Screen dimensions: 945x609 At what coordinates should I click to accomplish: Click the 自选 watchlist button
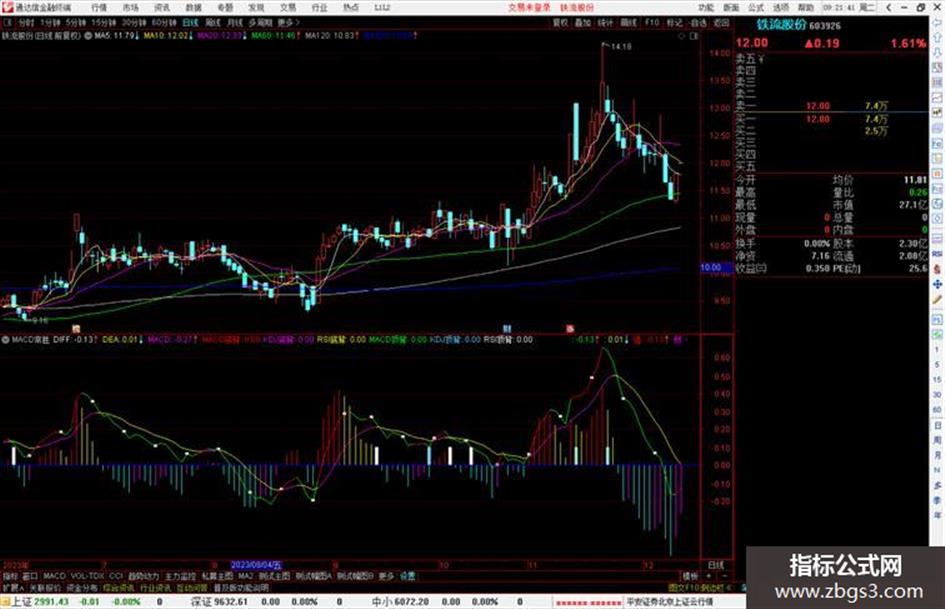(x=698, y=23)
